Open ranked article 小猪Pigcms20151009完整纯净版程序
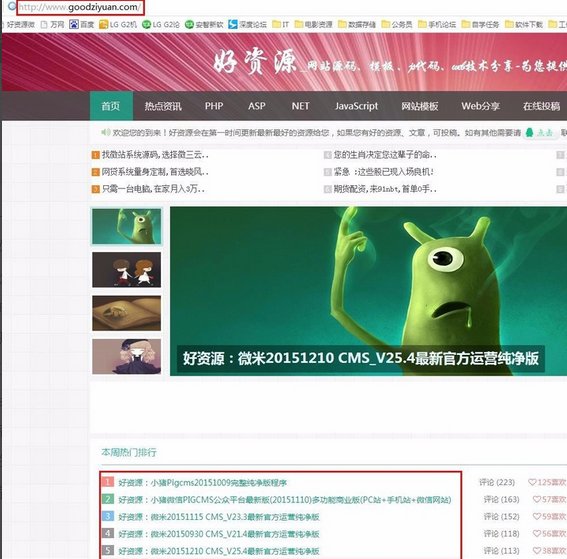 pos(202,483)
